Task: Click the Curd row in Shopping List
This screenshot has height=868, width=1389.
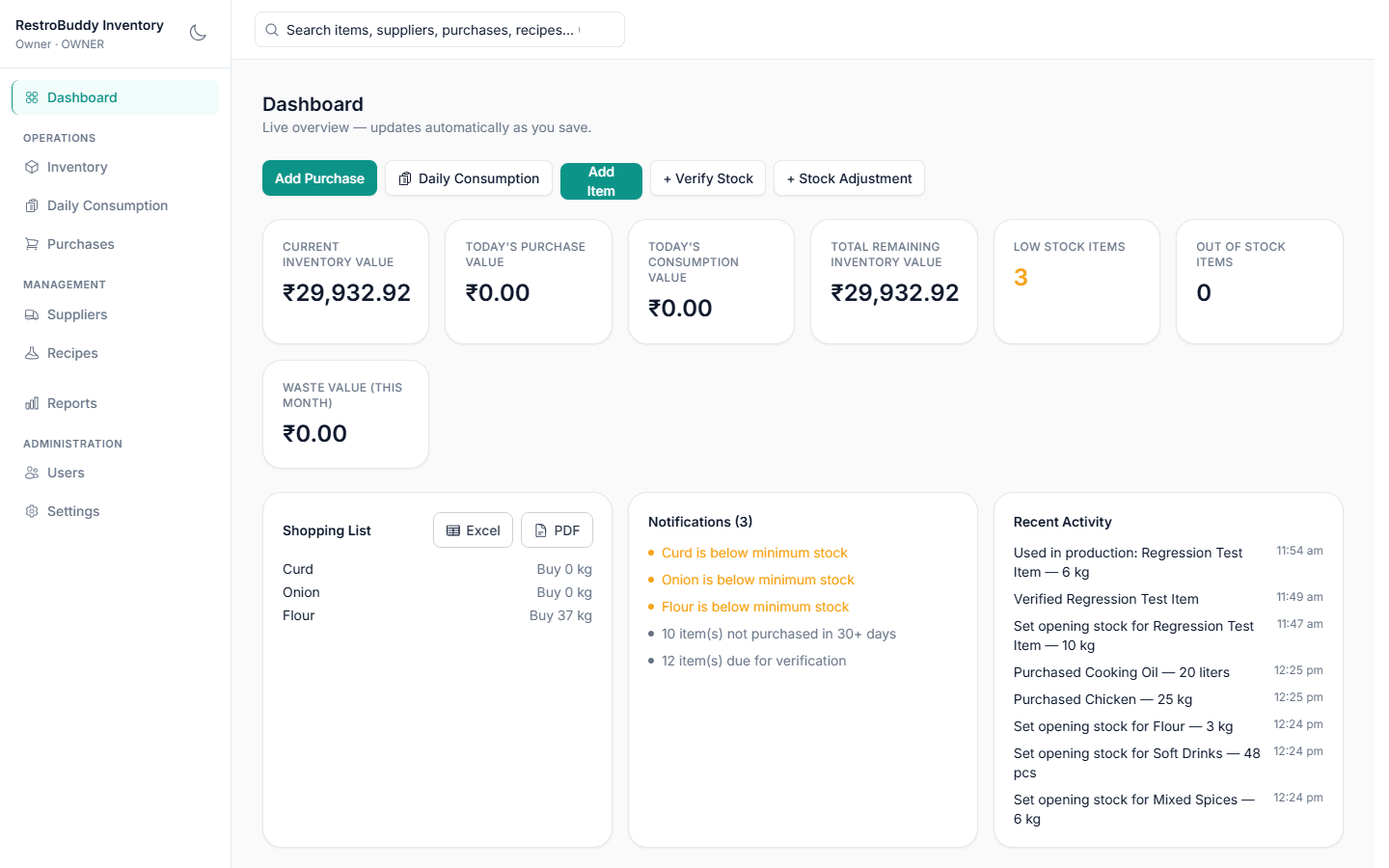Action: point(437,569)
